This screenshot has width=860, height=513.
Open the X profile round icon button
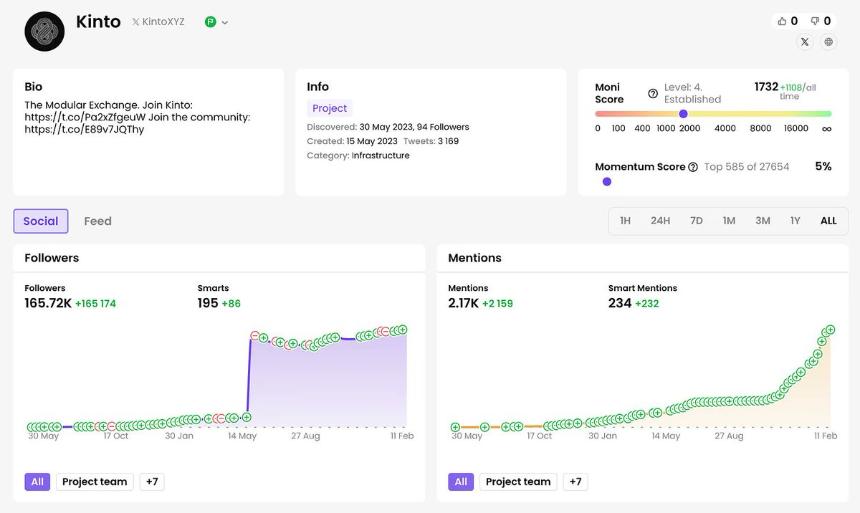[805, 42]
